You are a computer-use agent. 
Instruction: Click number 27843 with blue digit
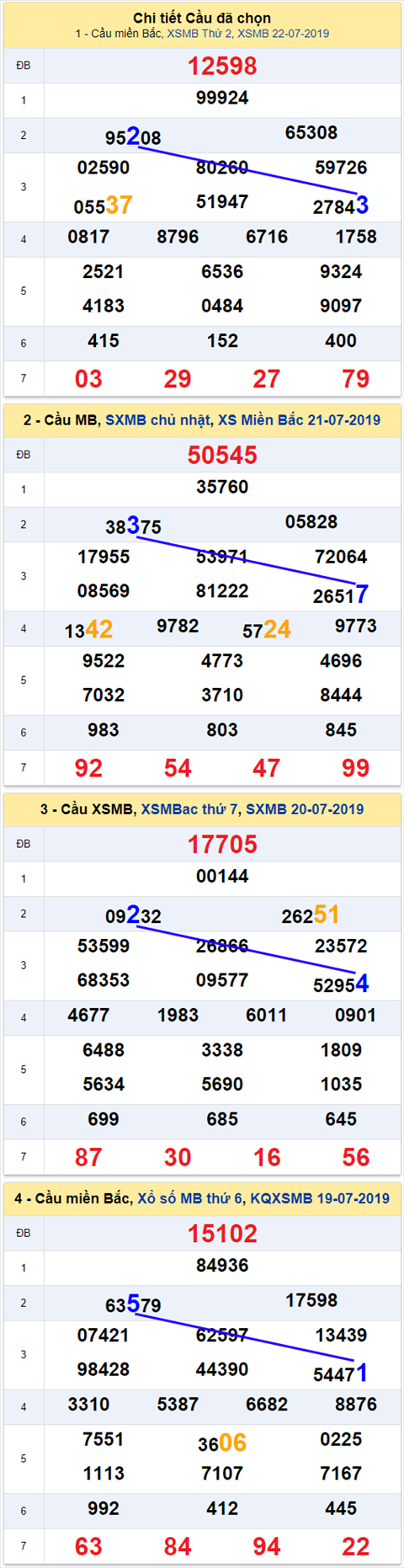(x=341, y=205)
